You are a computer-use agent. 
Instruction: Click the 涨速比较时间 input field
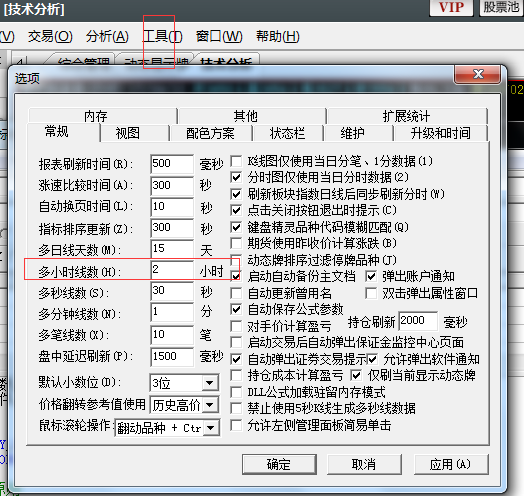point(172,185)
